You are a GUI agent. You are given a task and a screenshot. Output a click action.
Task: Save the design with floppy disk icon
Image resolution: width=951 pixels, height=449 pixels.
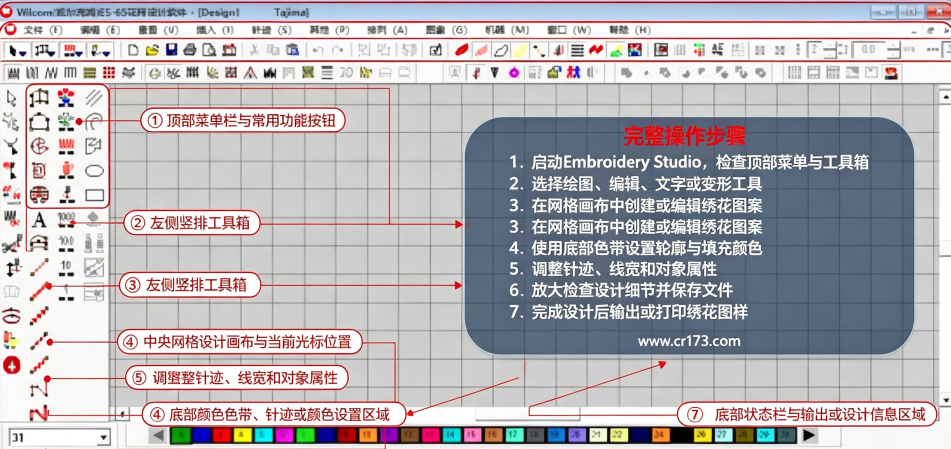click(x=172, y=50)
